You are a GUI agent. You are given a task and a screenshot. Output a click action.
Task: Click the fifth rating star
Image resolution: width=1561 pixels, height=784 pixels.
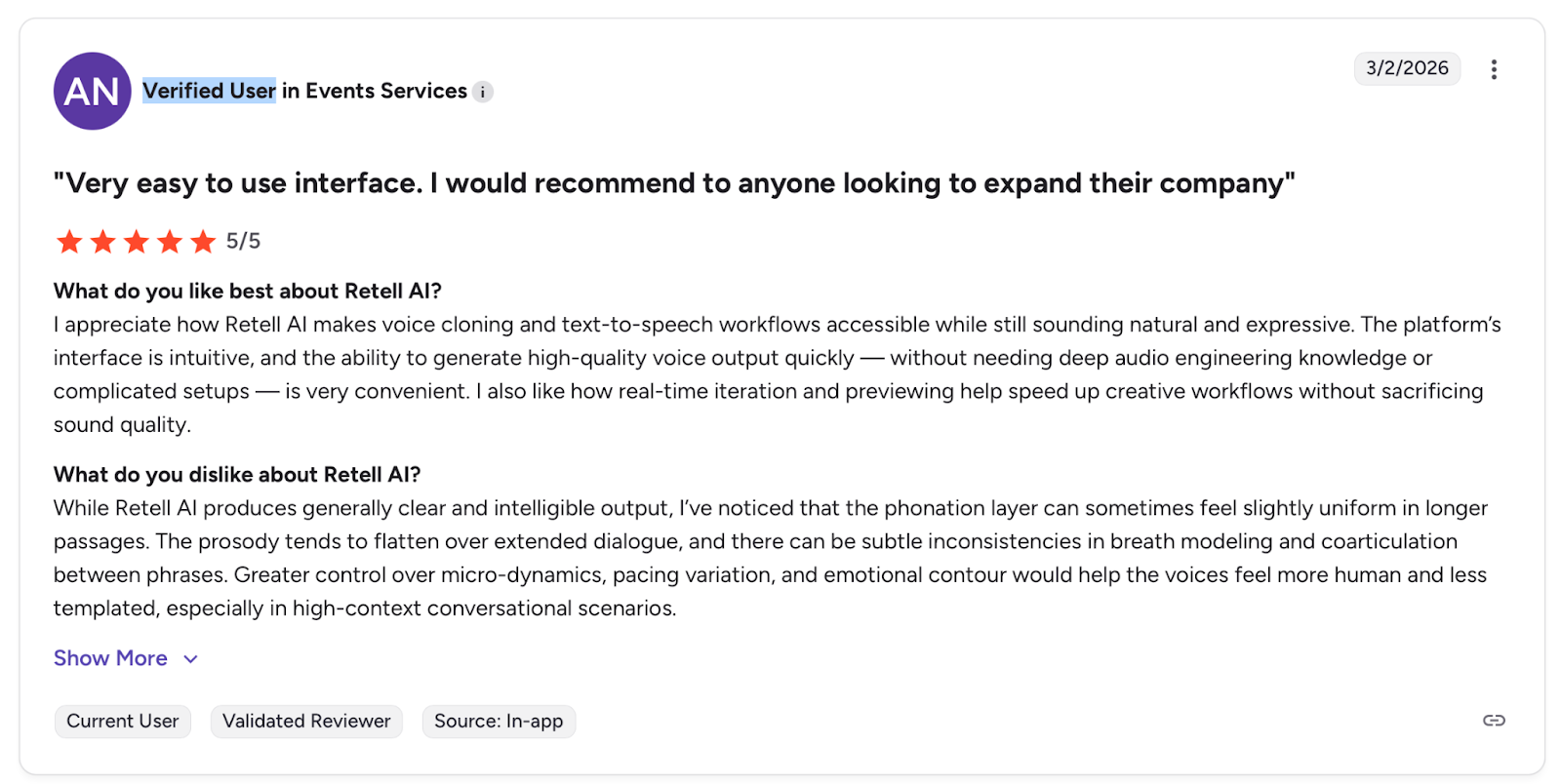click(x=203, y=242)
